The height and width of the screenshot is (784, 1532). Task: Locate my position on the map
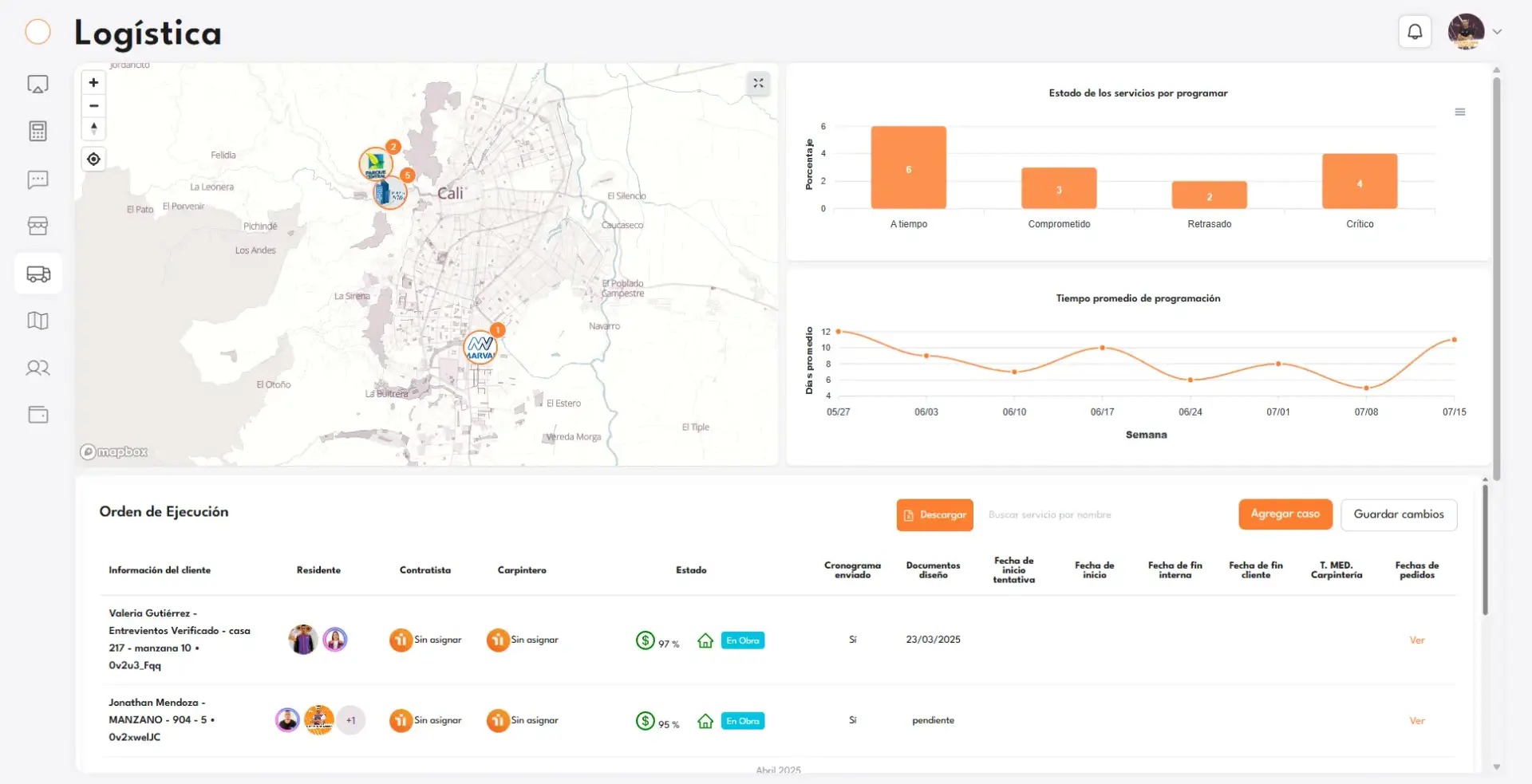click(x=94, y=160)
